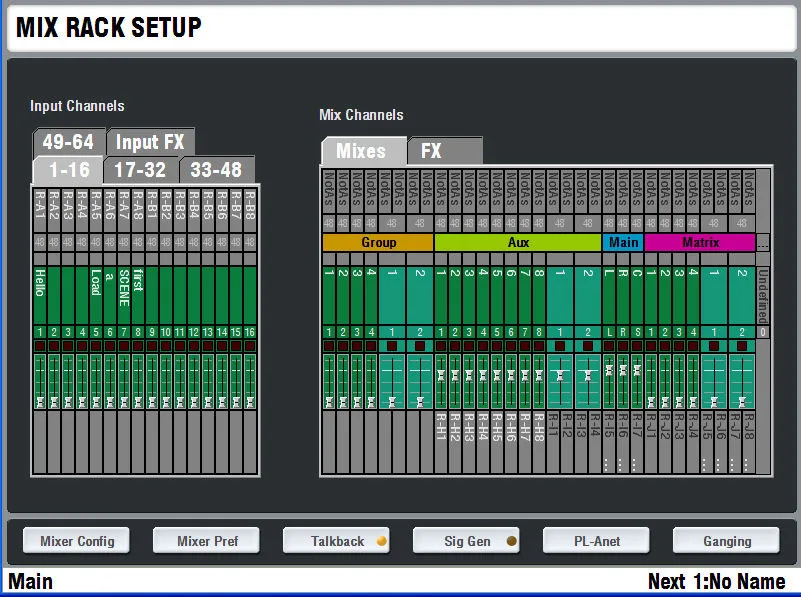Open the Mixer Config page
The width and height of the screenshot is (801, 597).
point(77,541)
